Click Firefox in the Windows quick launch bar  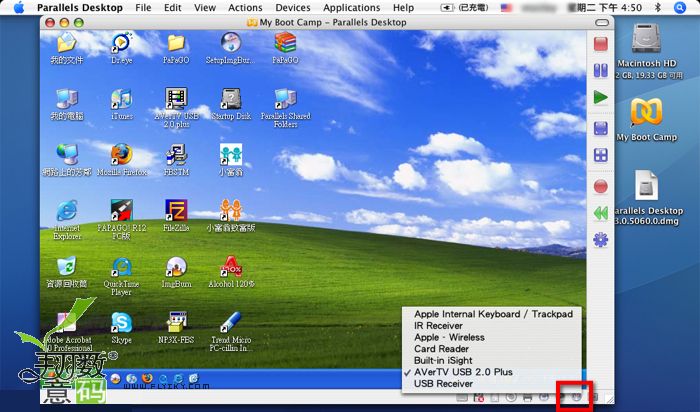[x=147, y=379]
